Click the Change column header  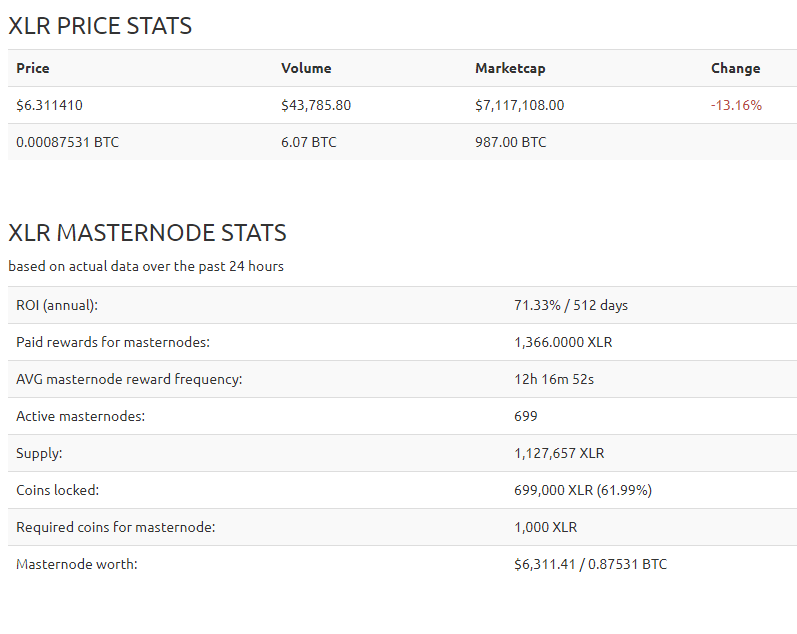[735, 68]
